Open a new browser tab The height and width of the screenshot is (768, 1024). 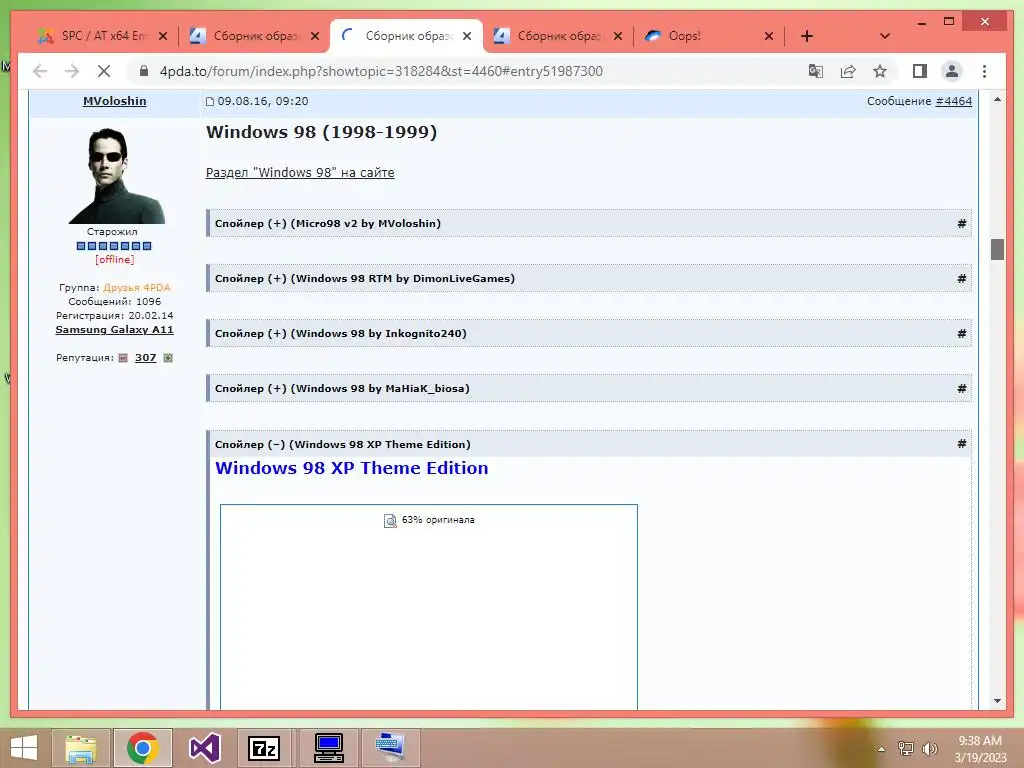[807, 36]
